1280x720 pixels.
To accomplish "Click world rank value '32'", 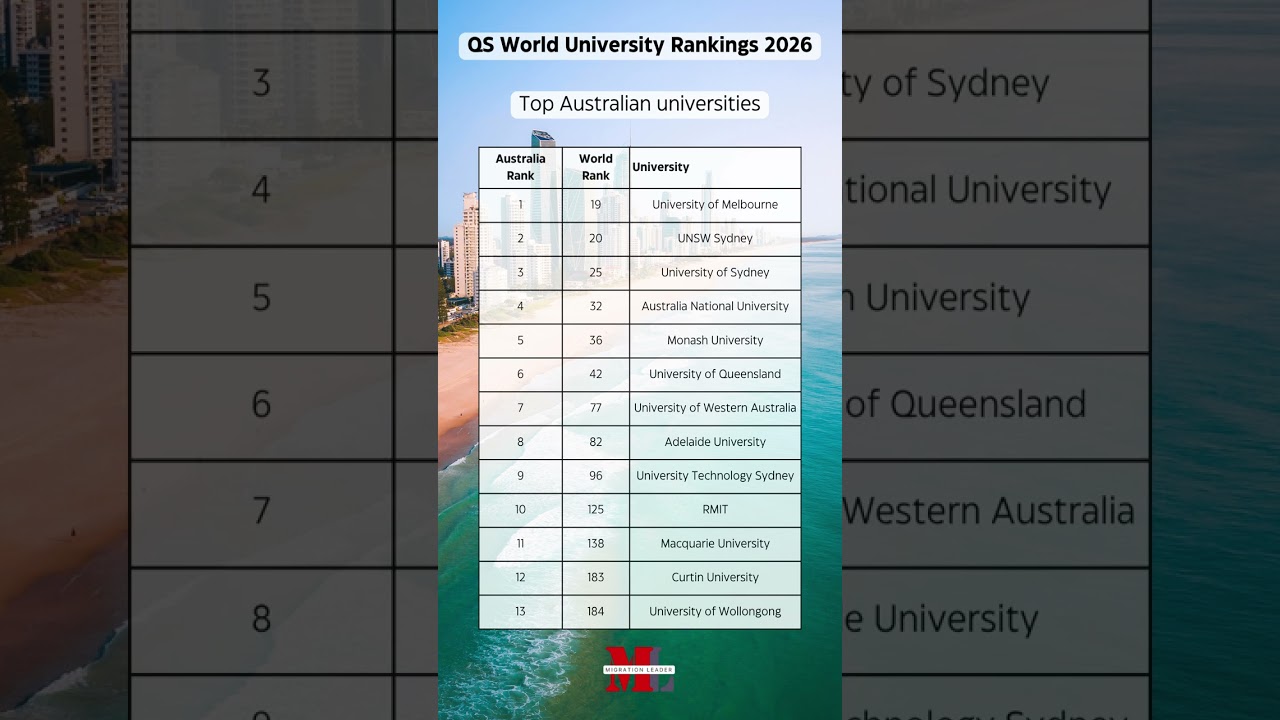I will point(596,306).
